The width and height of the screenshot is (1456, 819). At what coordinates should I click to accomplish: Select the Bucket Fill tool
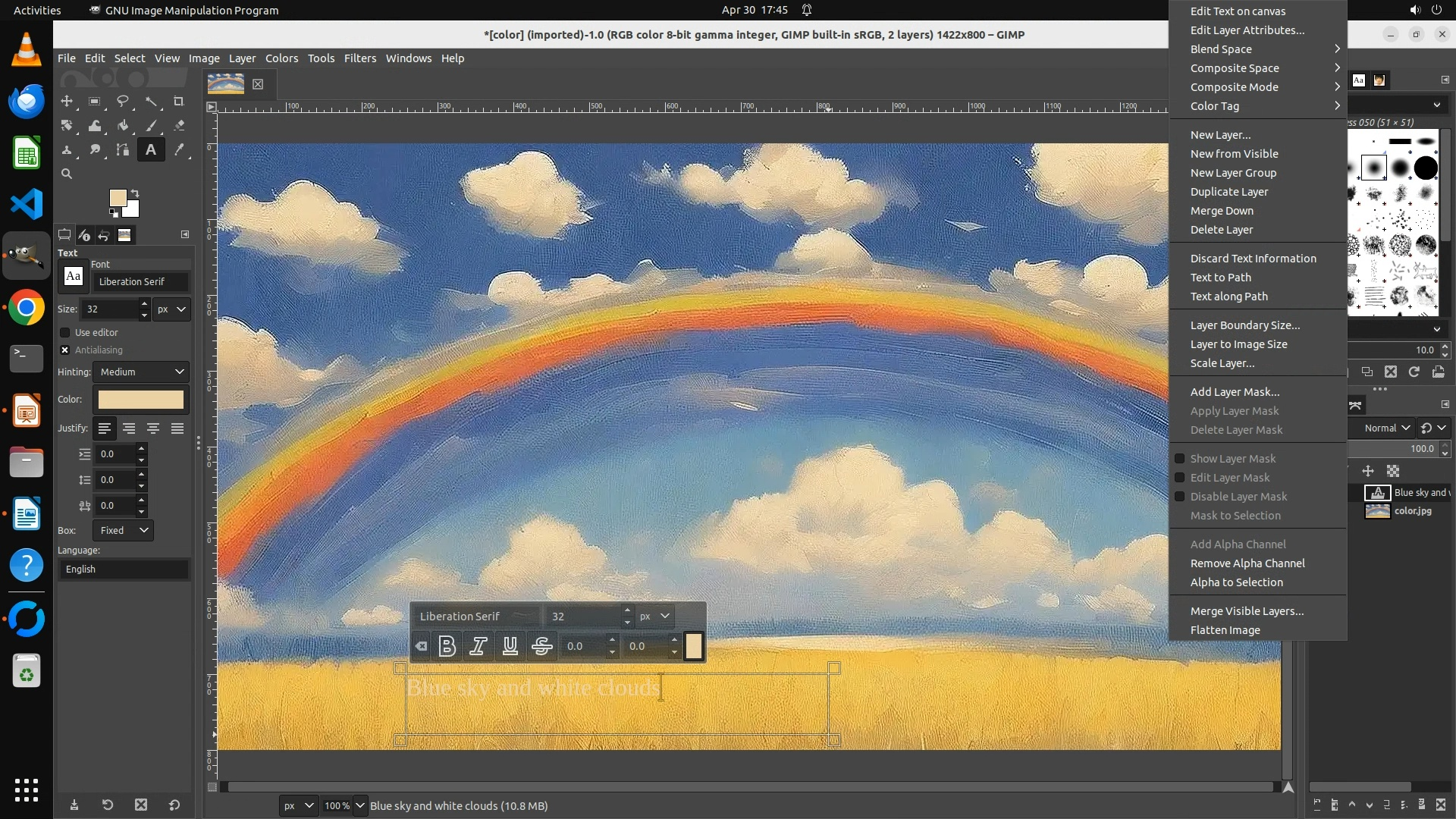point(123,126)
